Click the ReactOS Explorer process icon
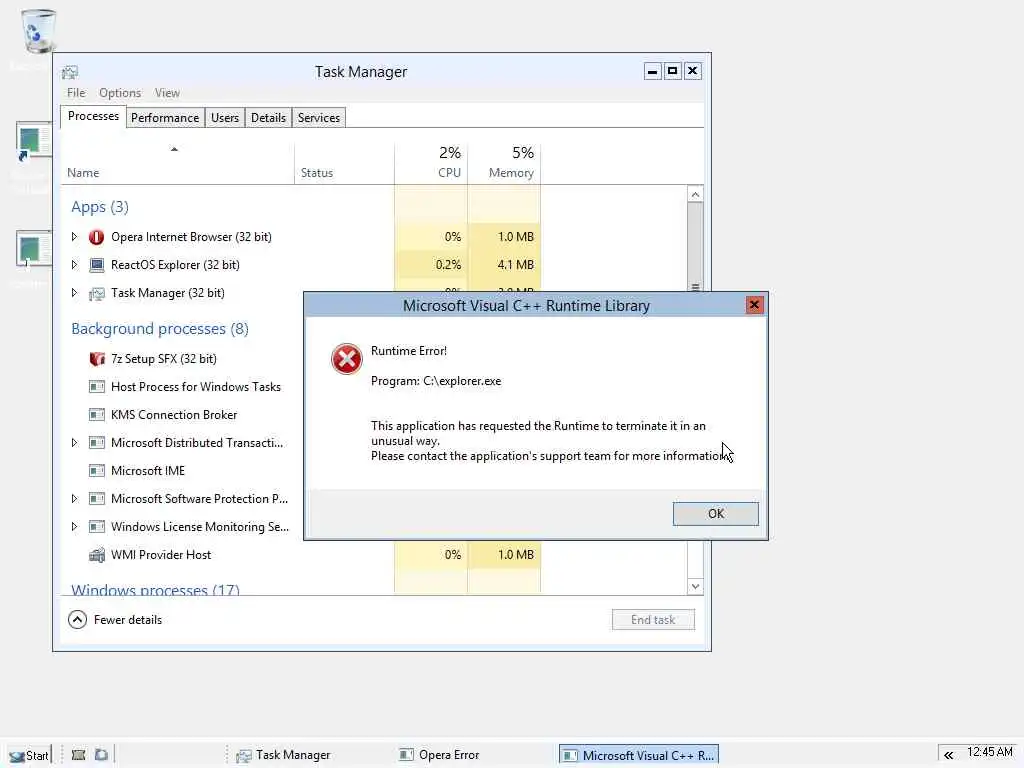This screenshot has width=1024, height=768. click(96, 265)
